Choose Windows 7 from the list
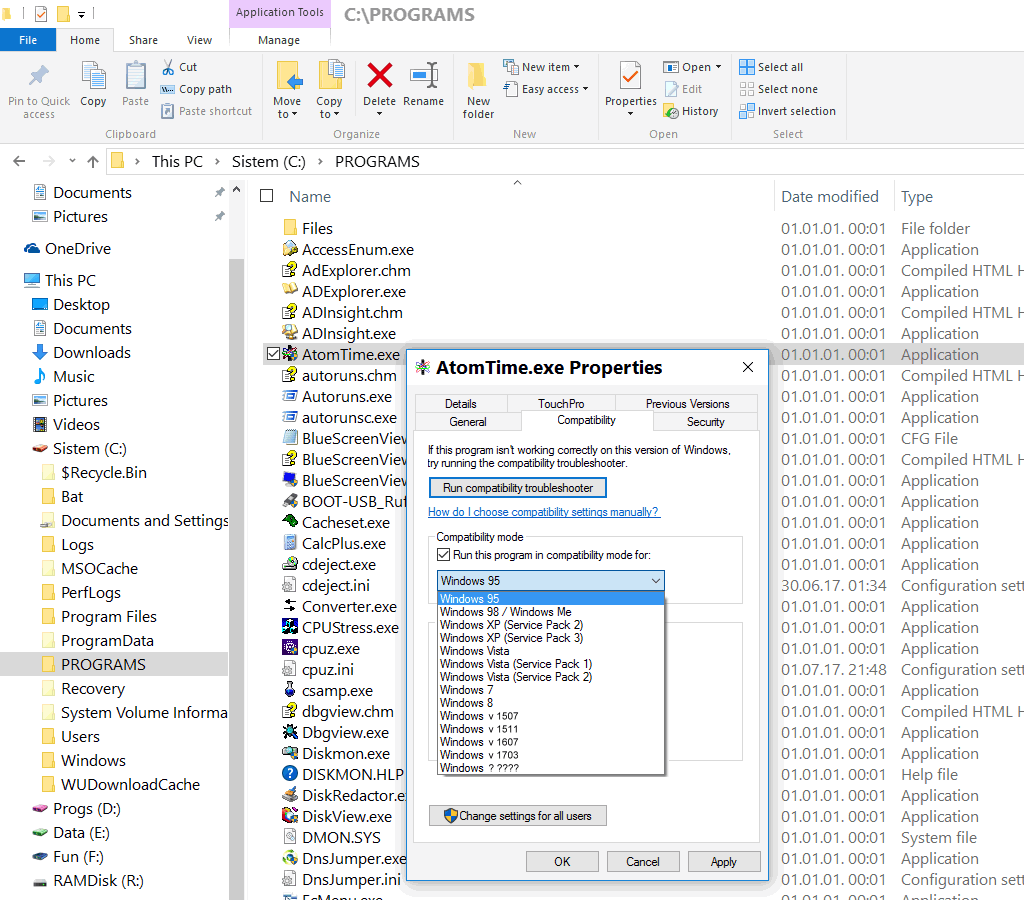Screen dimensions: 1024x900 [551, 690]
